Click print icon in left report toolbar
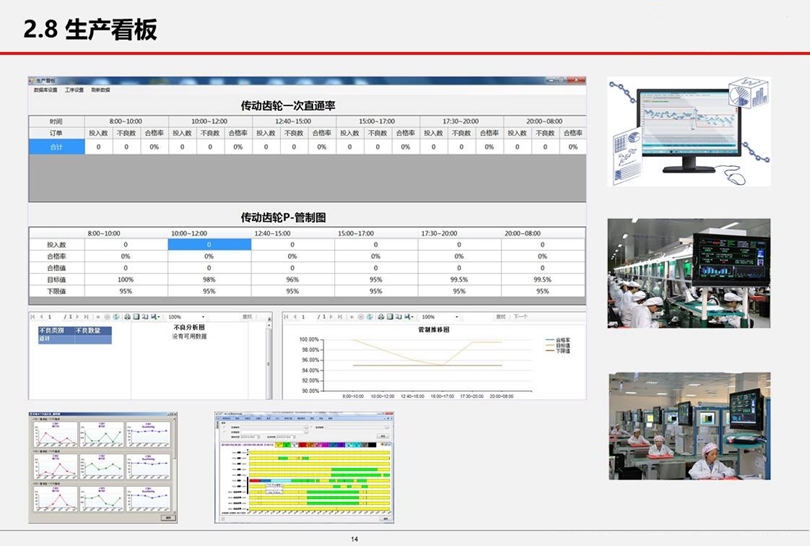This screenshot has height=546, width=810. [x=127, y=317]
